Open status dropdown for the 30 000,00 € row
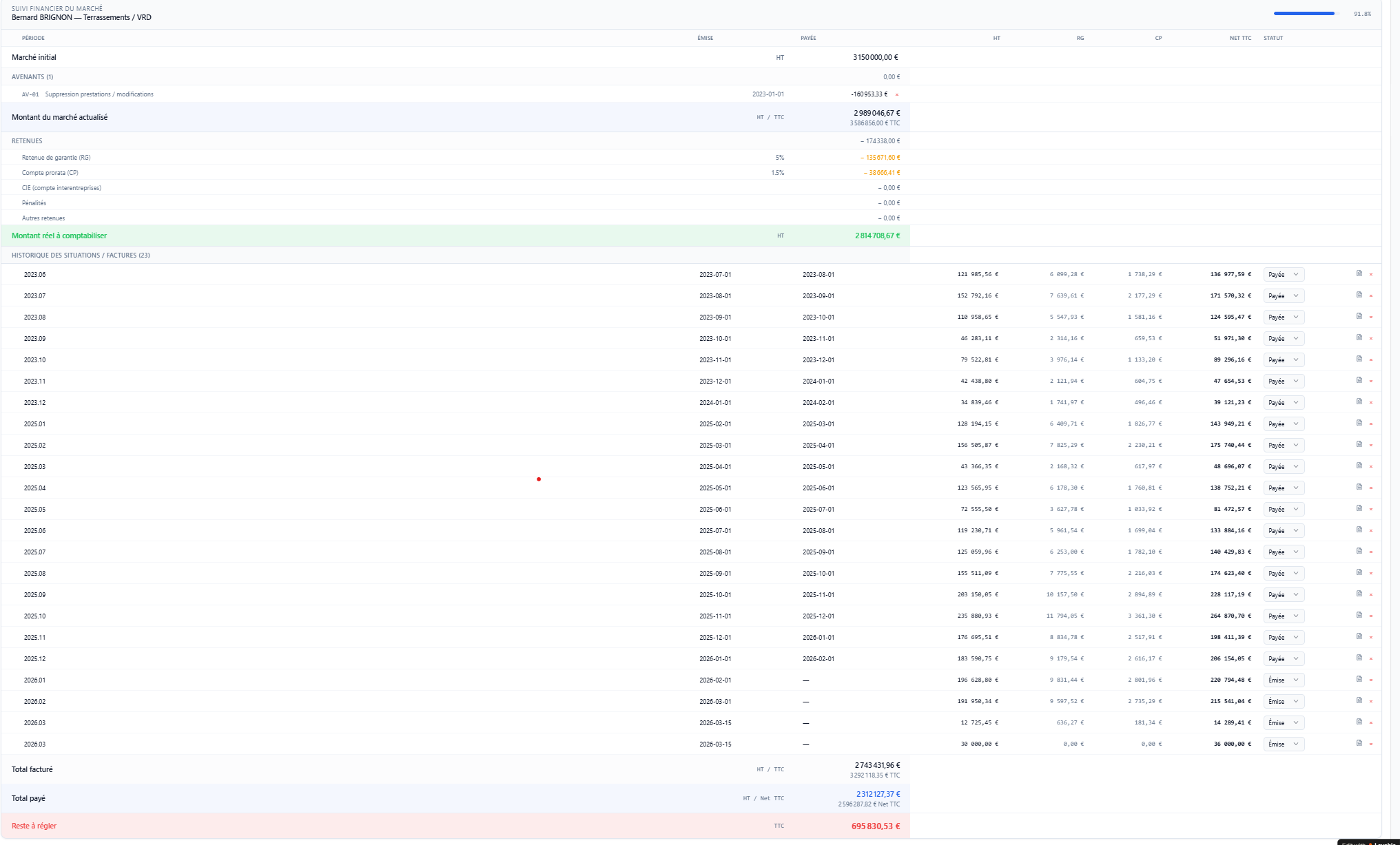Viewport: 1400px width, 845px height. coord(1284,744)
